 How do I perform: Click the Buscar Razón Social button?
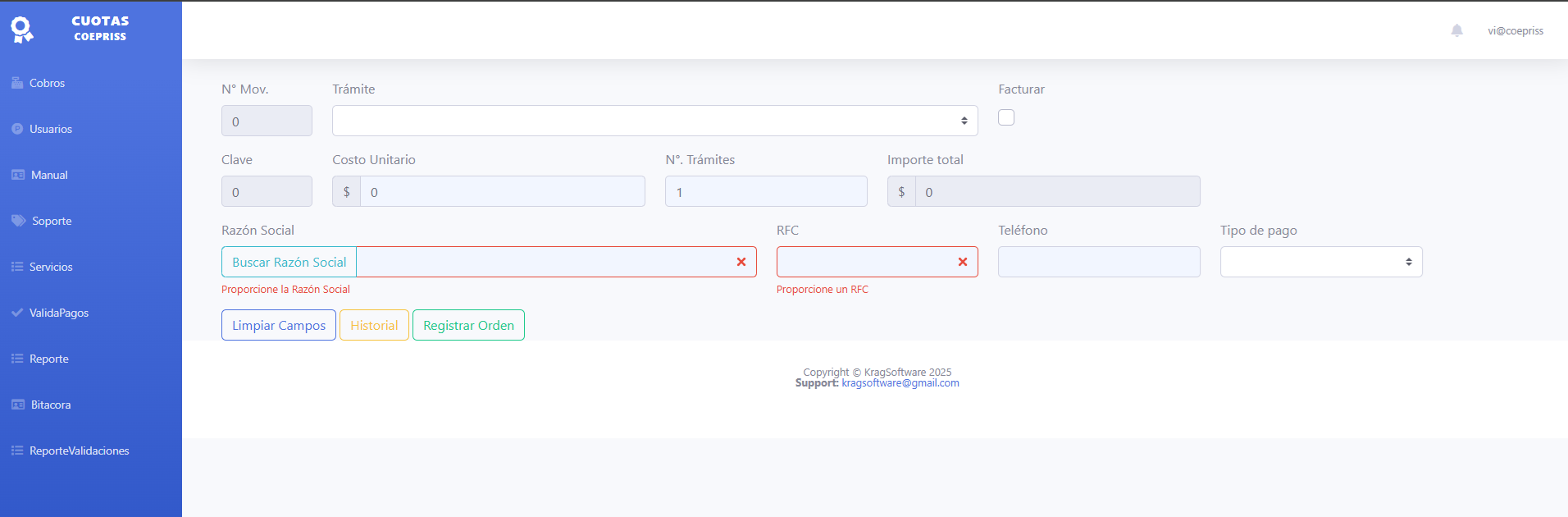click(289, 262)
